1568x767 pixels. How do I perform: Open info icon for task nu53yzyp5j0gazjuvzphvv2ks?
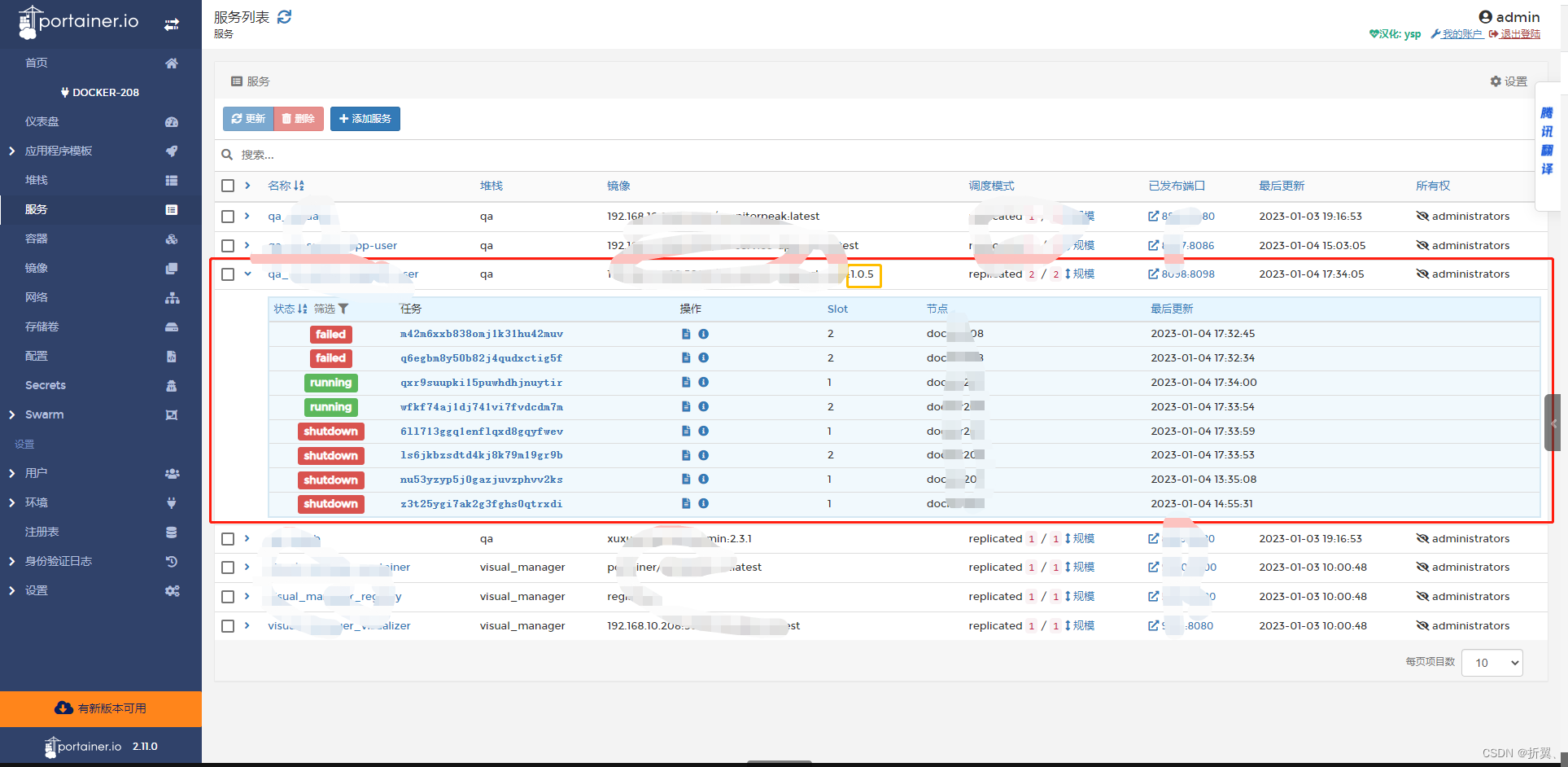click(x=704, y=479)
